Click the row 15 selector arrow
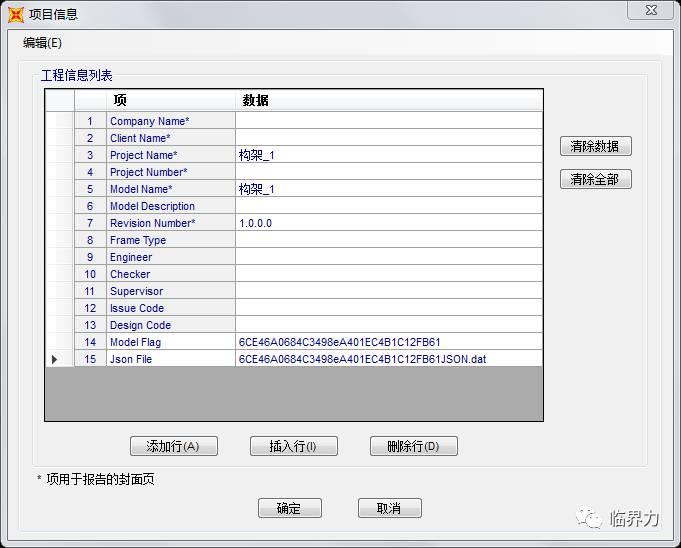 click(x=55, y=359)
